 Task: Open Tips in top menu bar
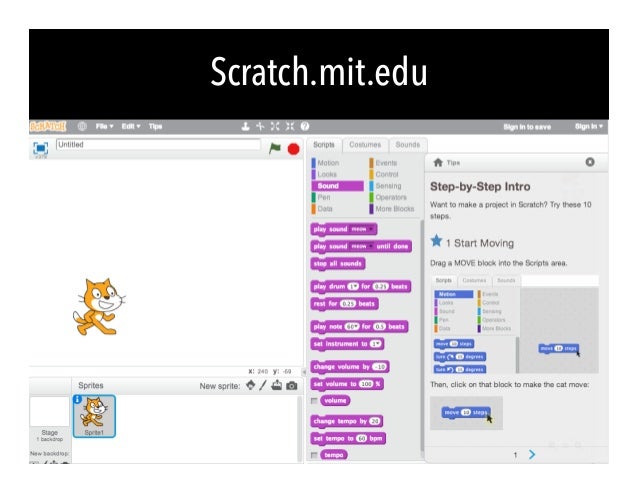(x=155, y=127)
